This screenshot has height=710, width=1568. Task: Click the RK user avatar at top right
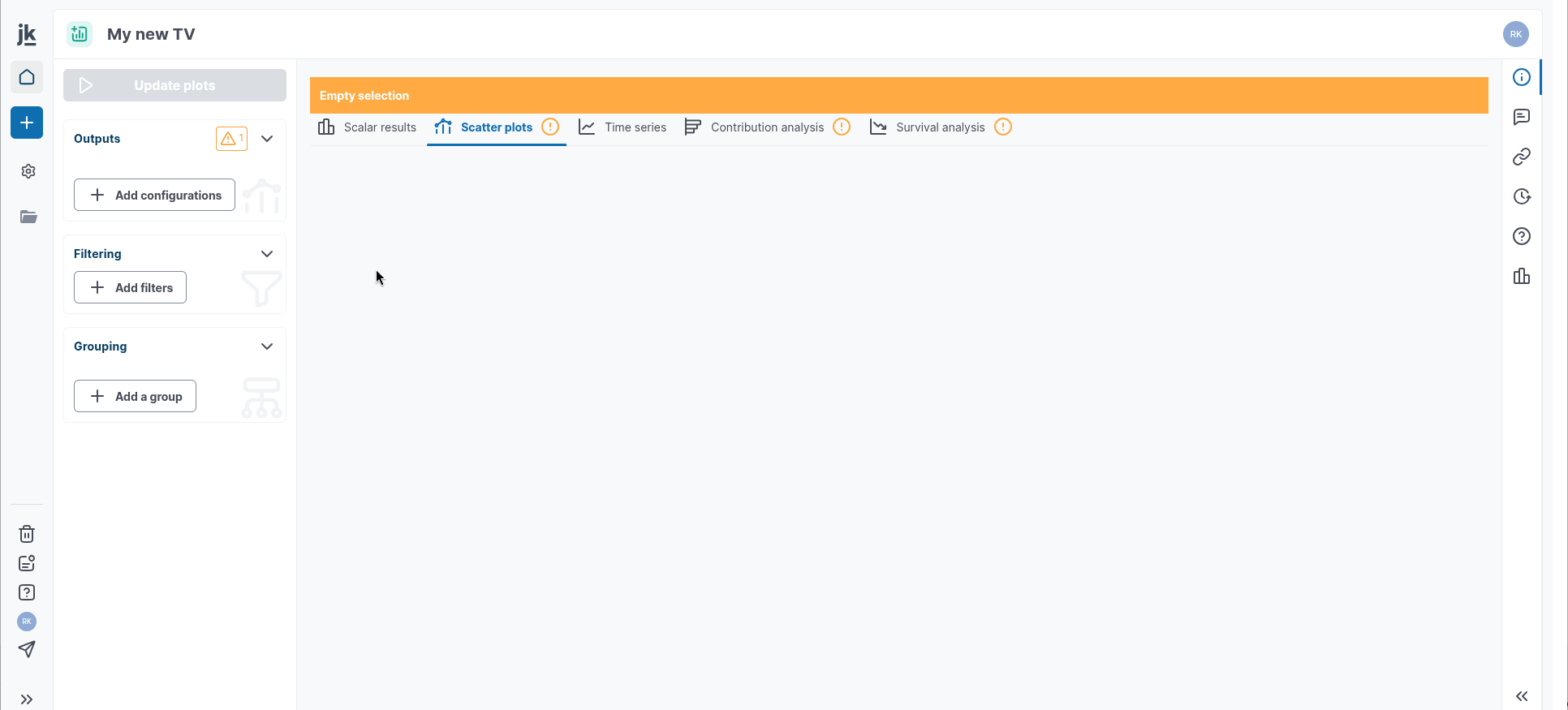click(x=1516, y=34)
